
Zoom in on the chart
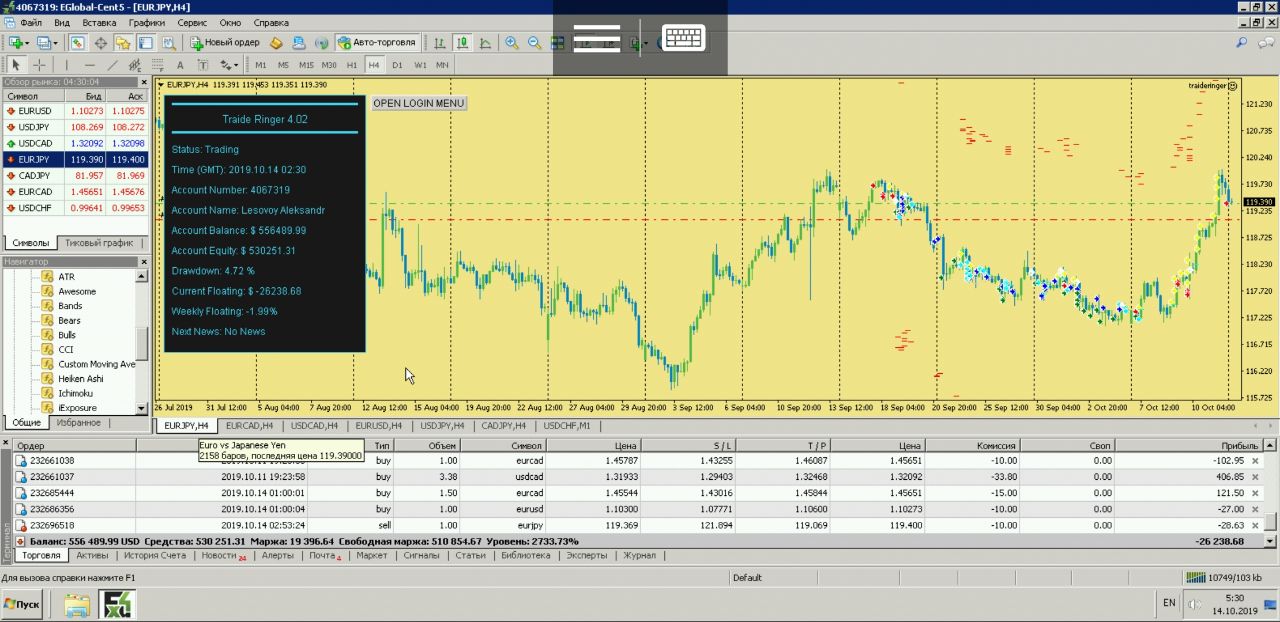click(512, 43)
